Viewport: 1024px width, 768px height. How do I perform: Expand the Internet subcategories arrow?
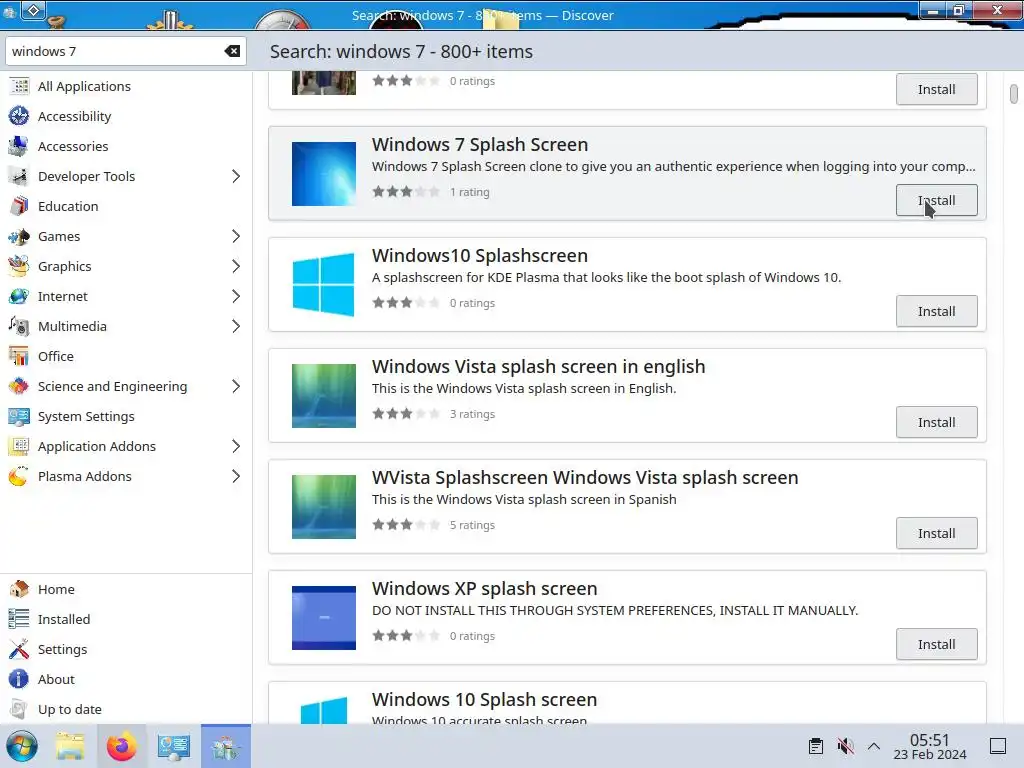(x=236, y=296)
